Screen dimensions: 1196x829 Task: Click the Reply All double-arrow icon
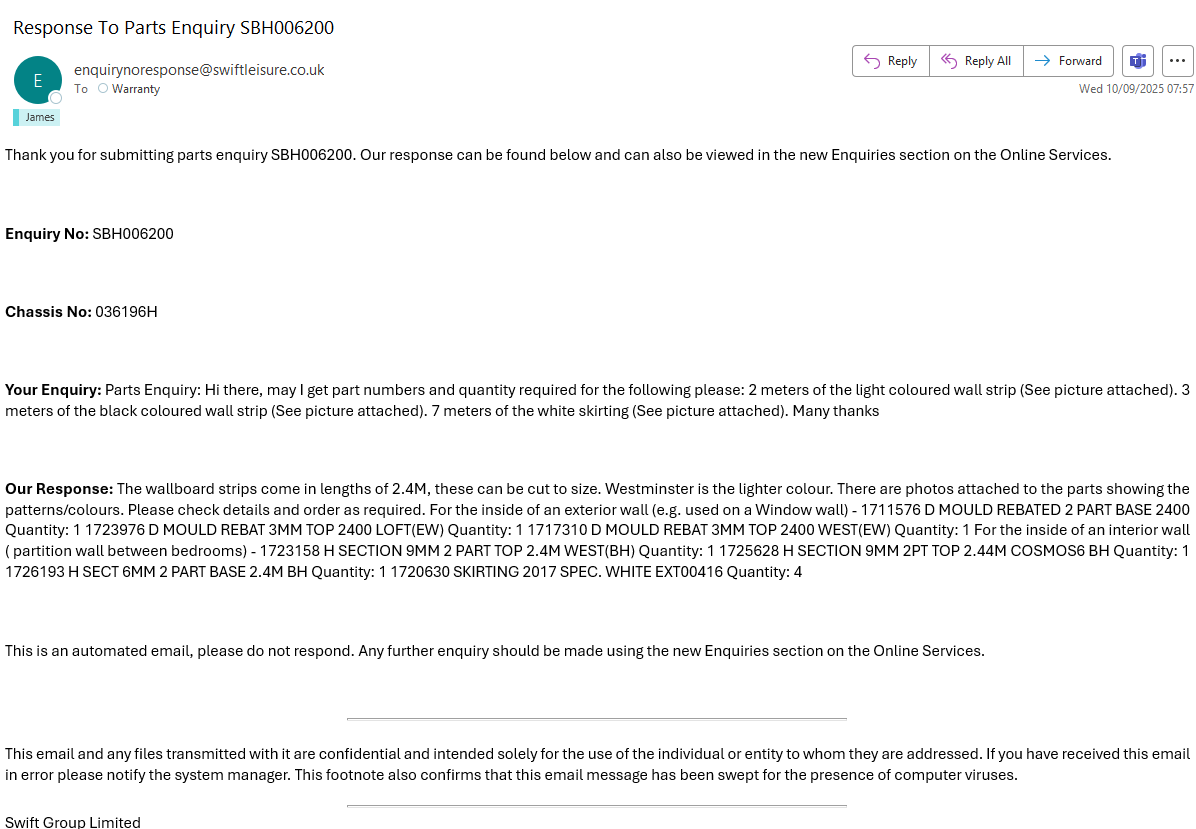[x=949, y=61]
